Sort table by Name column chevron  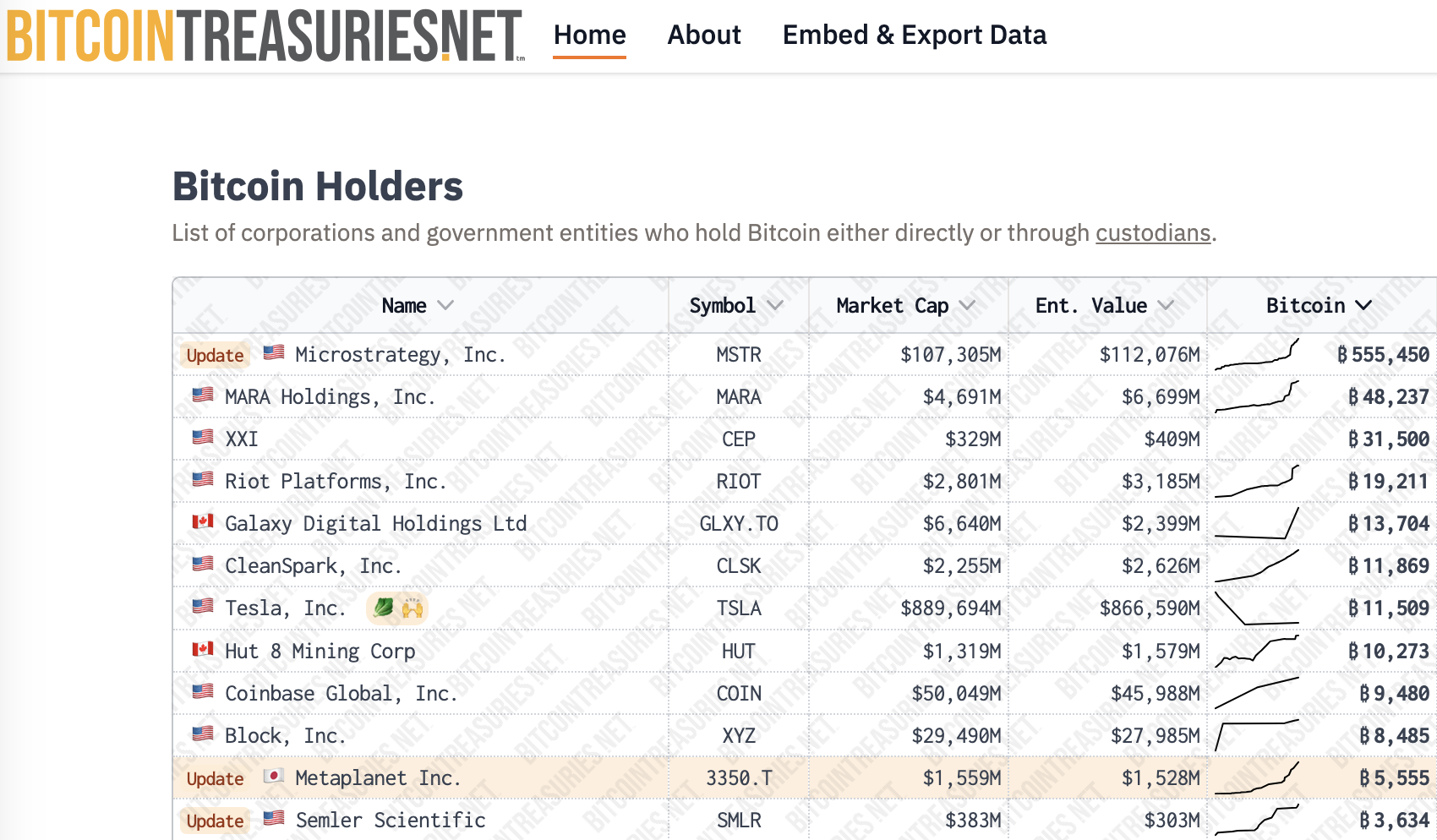(x=445, y=306)
